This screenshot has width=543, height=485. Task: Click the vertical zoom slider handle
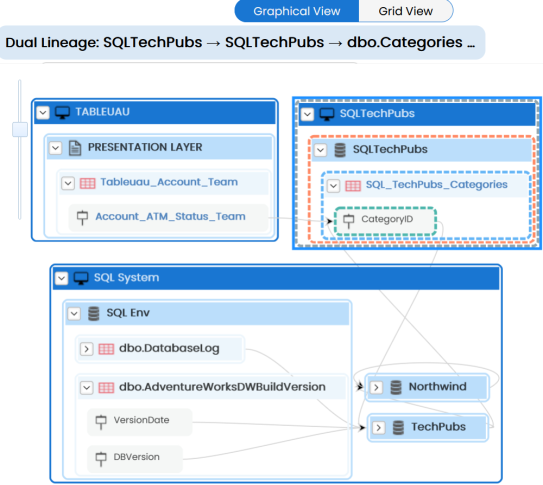coord(20,129)
